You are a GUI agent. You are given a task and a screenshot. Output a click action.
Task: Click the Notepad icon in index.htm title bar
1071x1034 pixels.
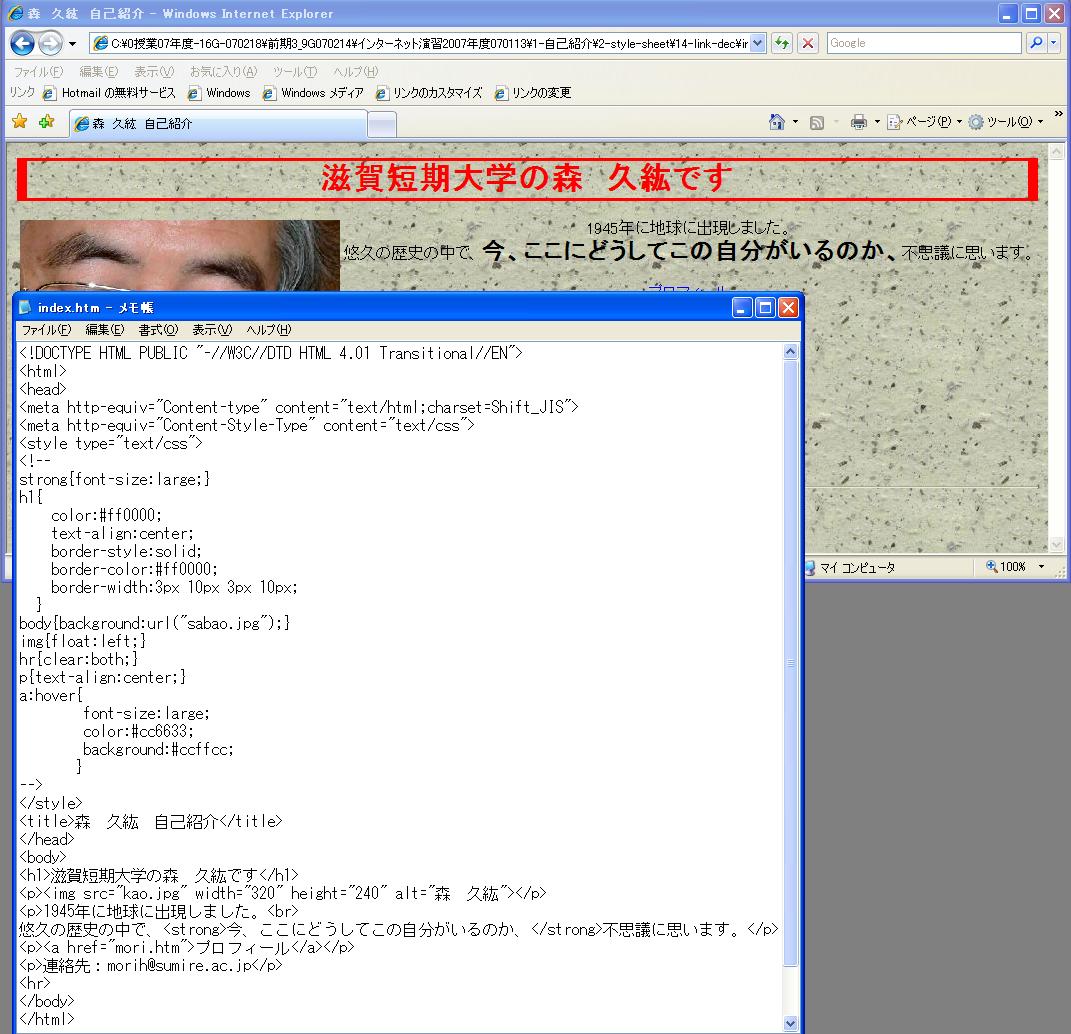pyautogui.click(x=25, y=307)
